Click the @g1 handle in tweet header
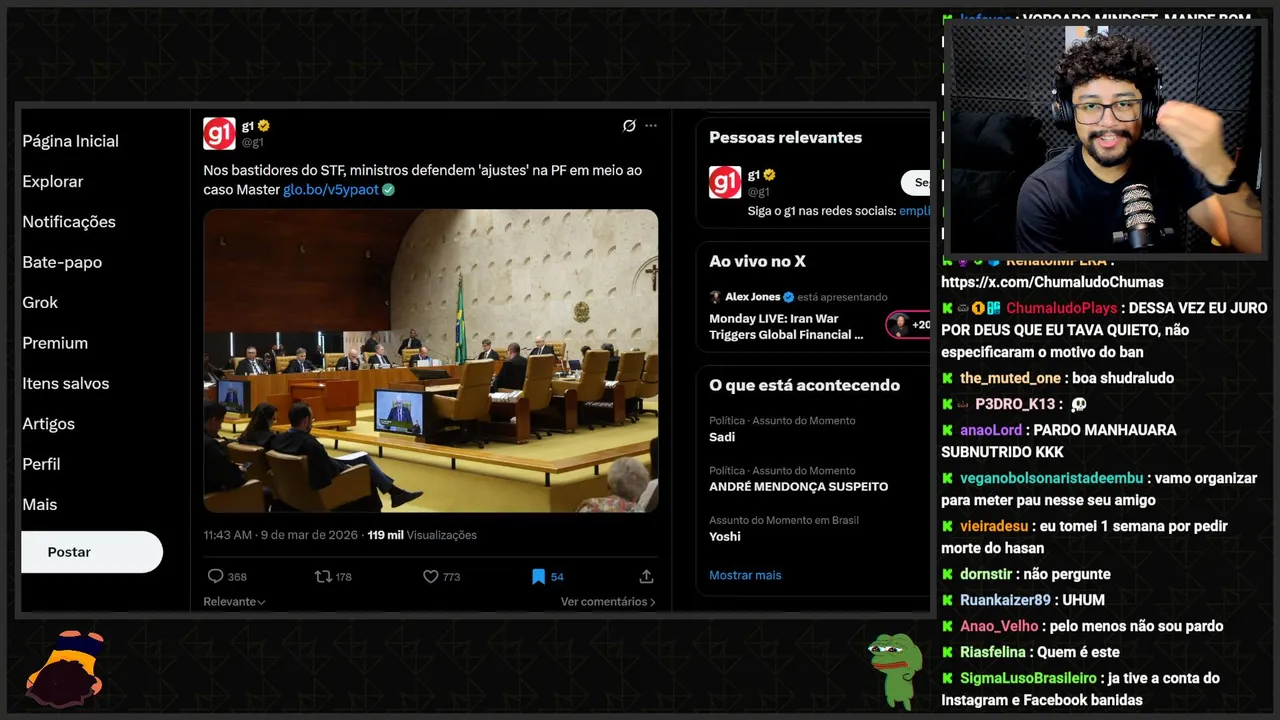The height and width of the screenshot is (720, 1280). pos(253,143)
